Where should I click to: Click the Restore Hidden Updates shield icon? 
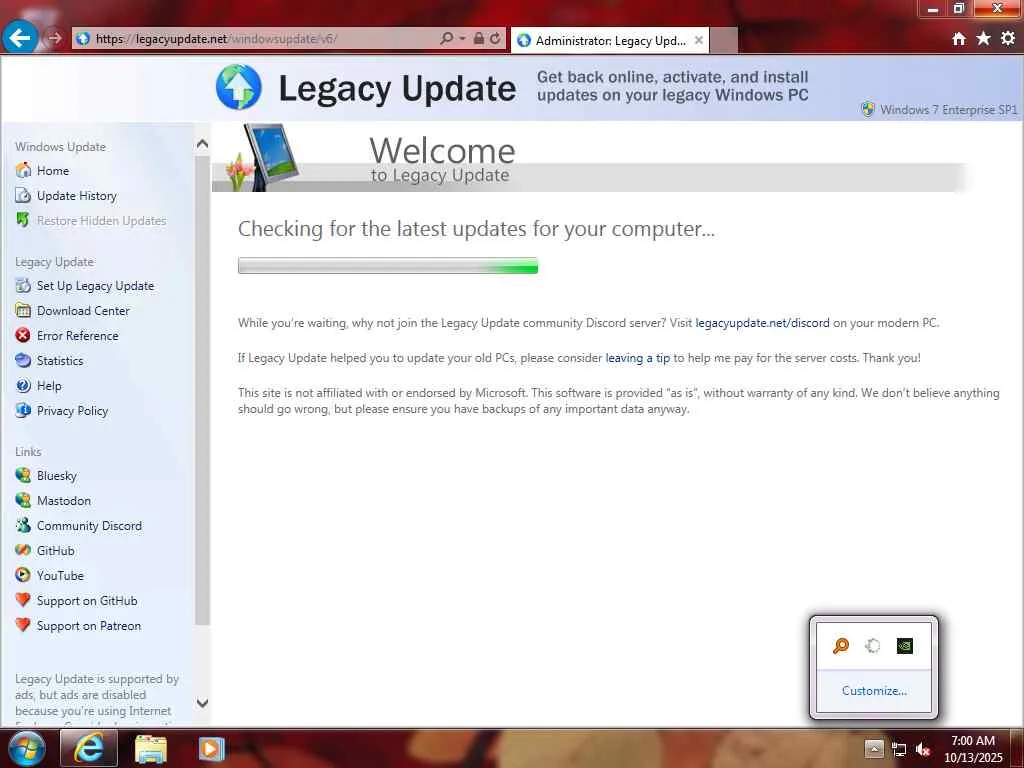coord(23,220)
